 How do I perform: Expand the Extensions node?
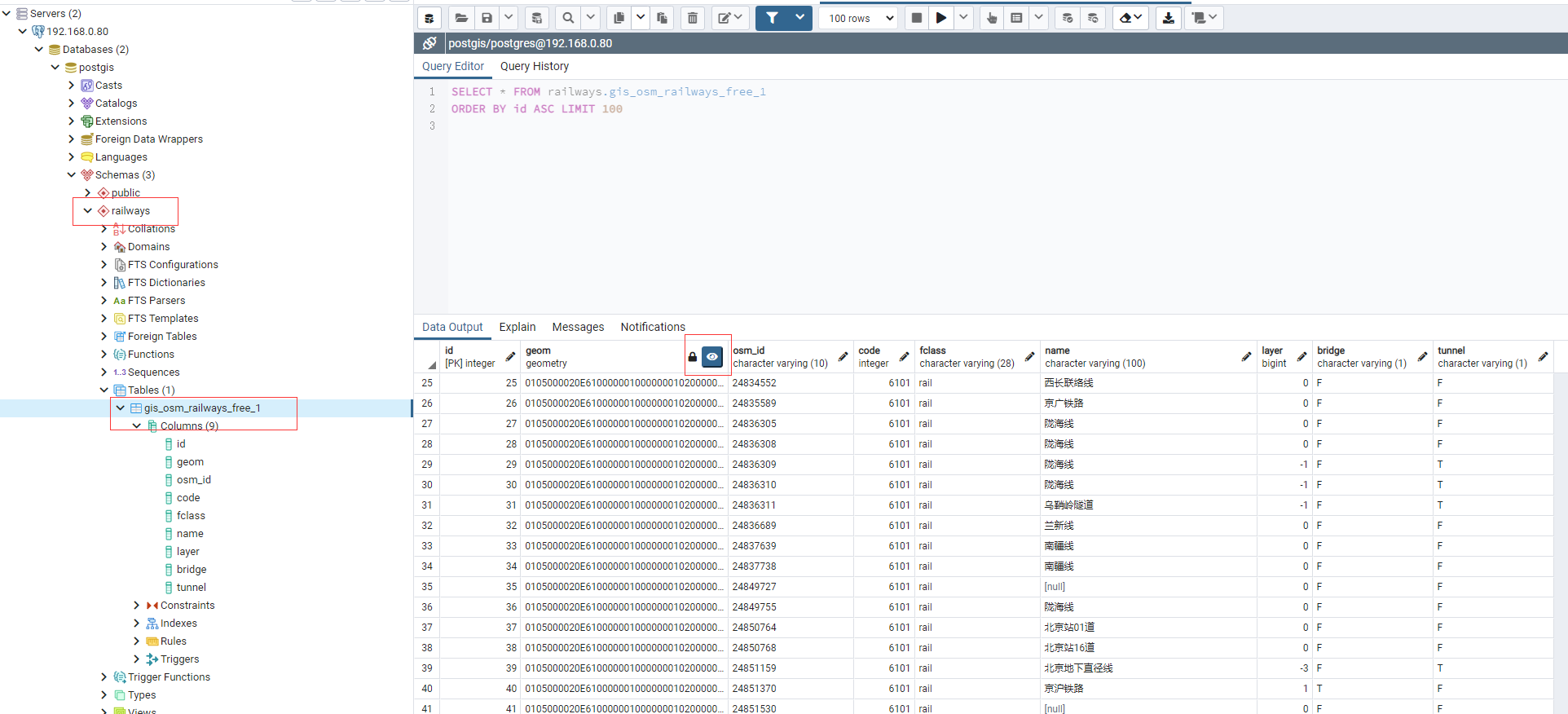72,121
